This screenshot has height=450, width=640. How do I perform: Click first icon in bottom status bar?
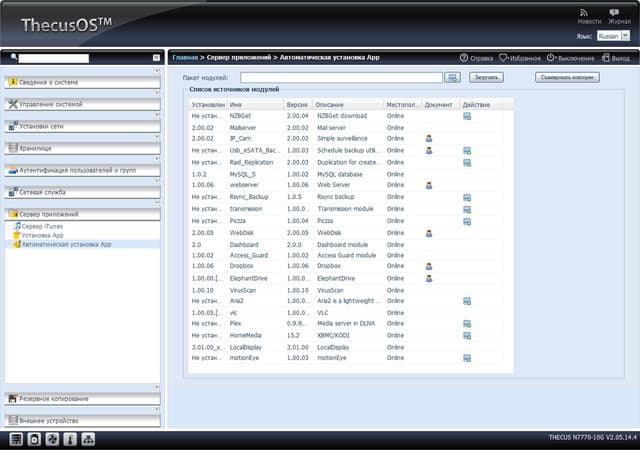point(16,439)
